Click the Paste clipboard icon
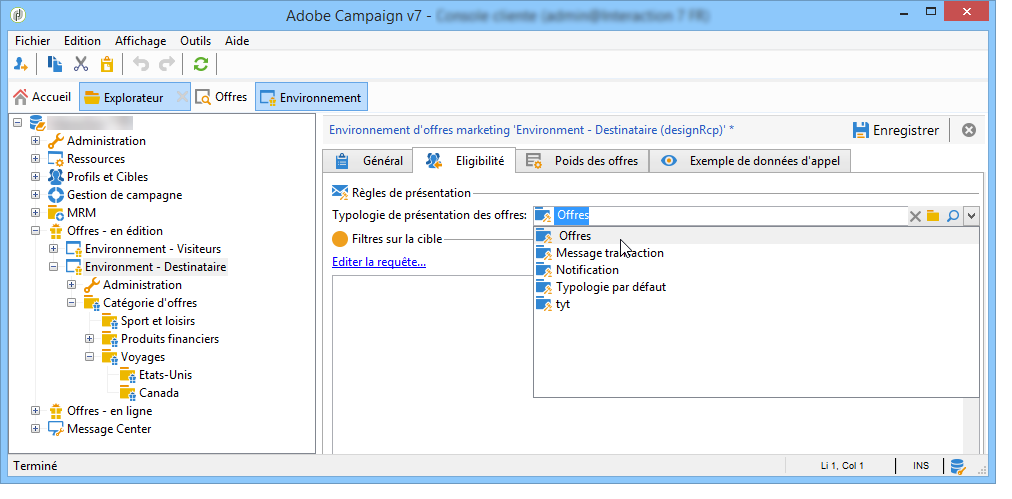Viewport: 1012px width, 499px height. pyautogui.click(x=106, y=64)
